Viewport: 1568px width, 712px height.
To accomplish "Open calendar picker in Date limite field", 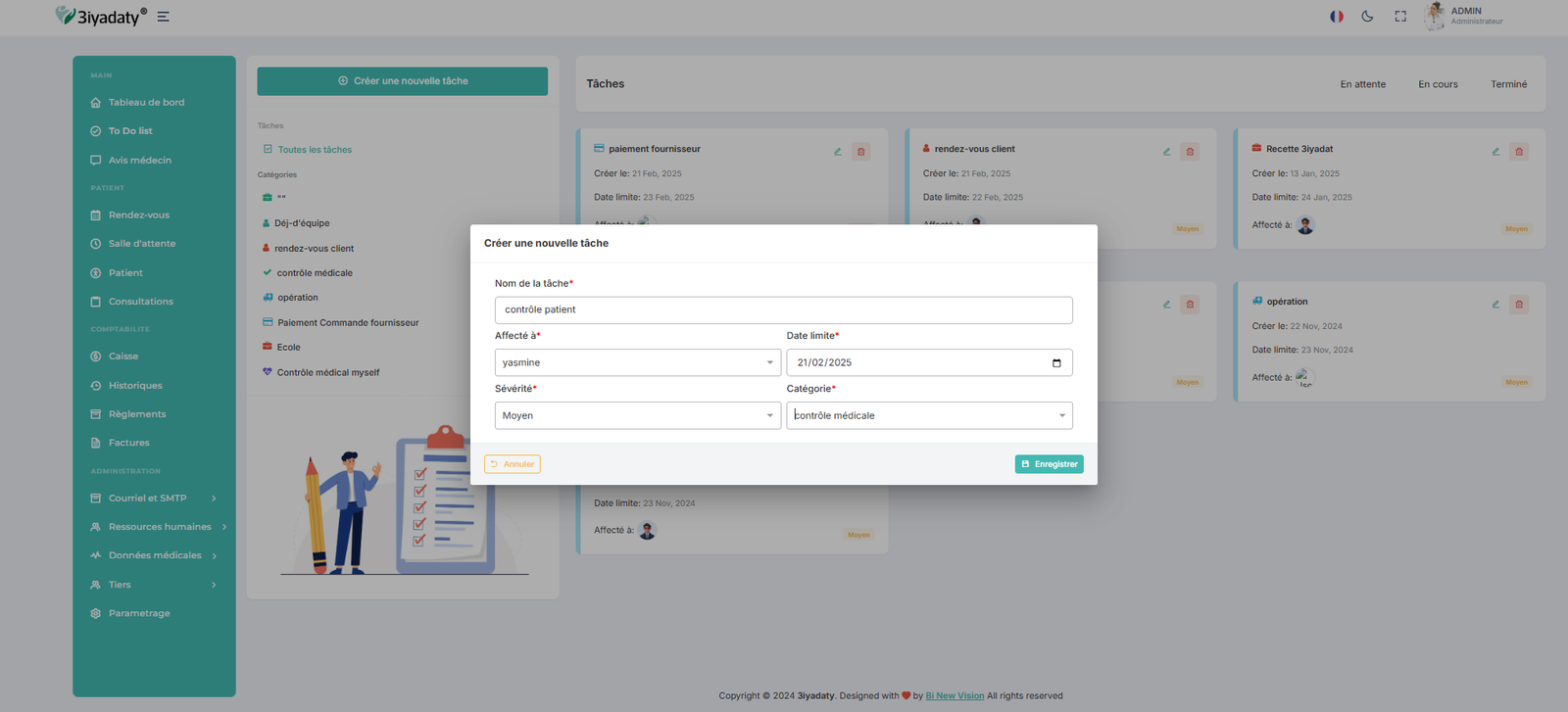I will [1056, 363].
